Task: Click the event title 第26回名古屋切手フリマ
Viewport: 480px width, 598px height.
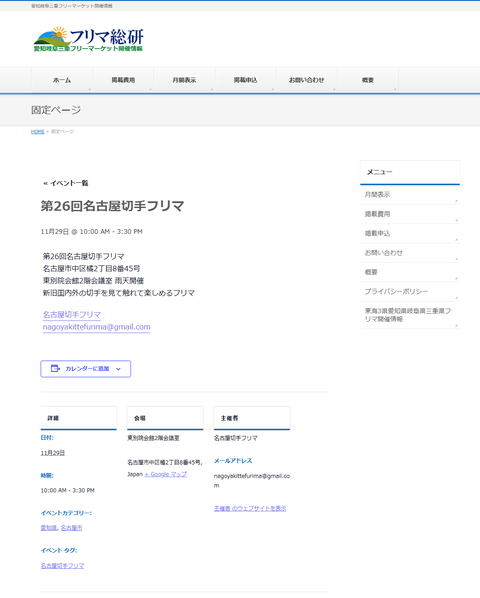Action: (112, 206)
